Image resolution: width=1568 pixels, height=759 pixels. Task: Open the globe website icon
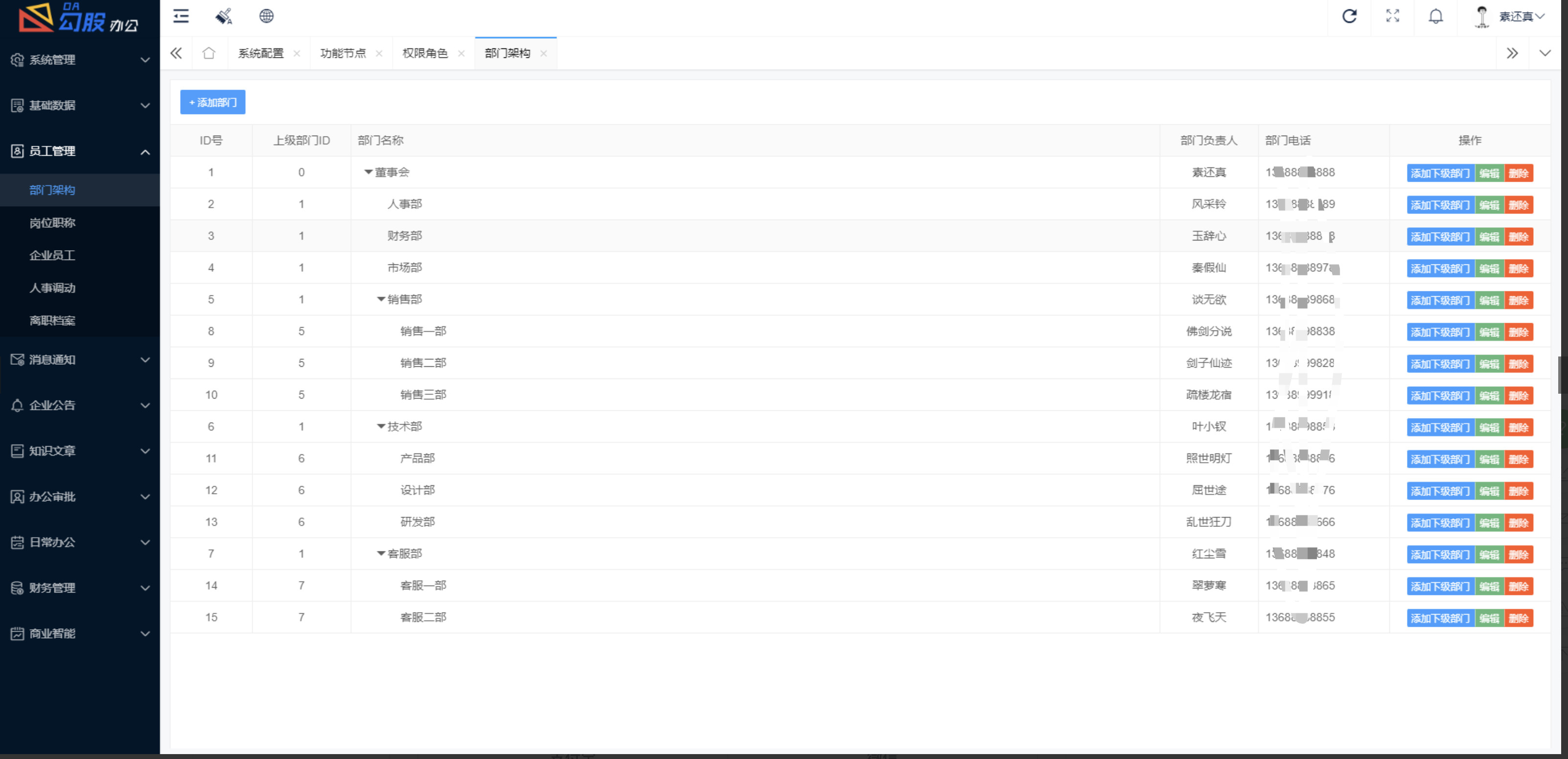coord(266,16)
